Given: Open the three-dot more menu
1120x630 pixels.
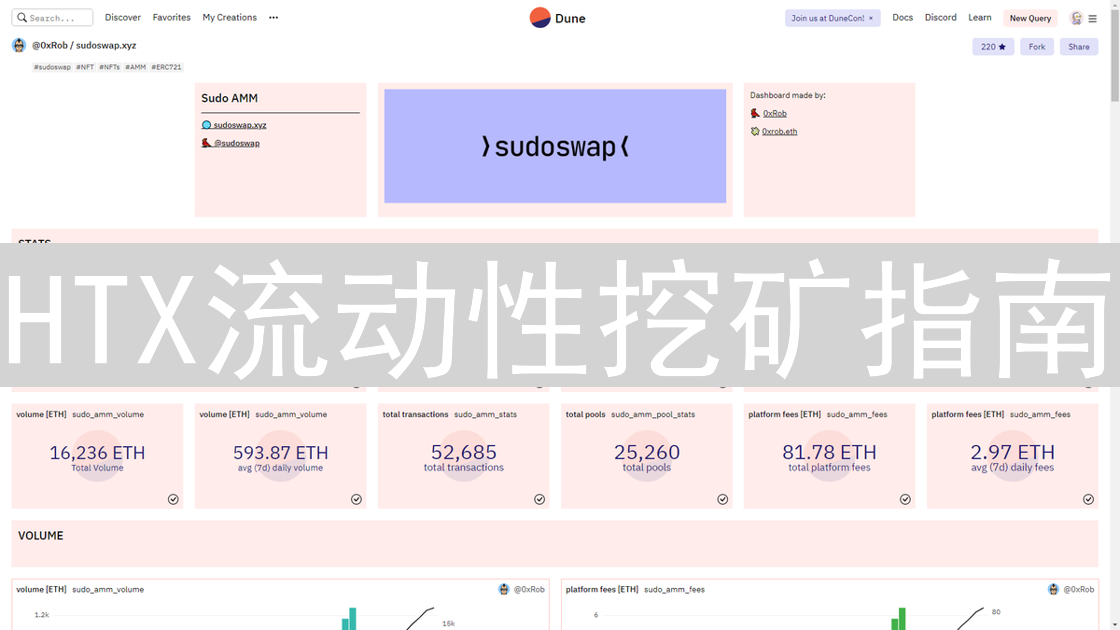Looking at the screenshot, I should tap(274, 17).
